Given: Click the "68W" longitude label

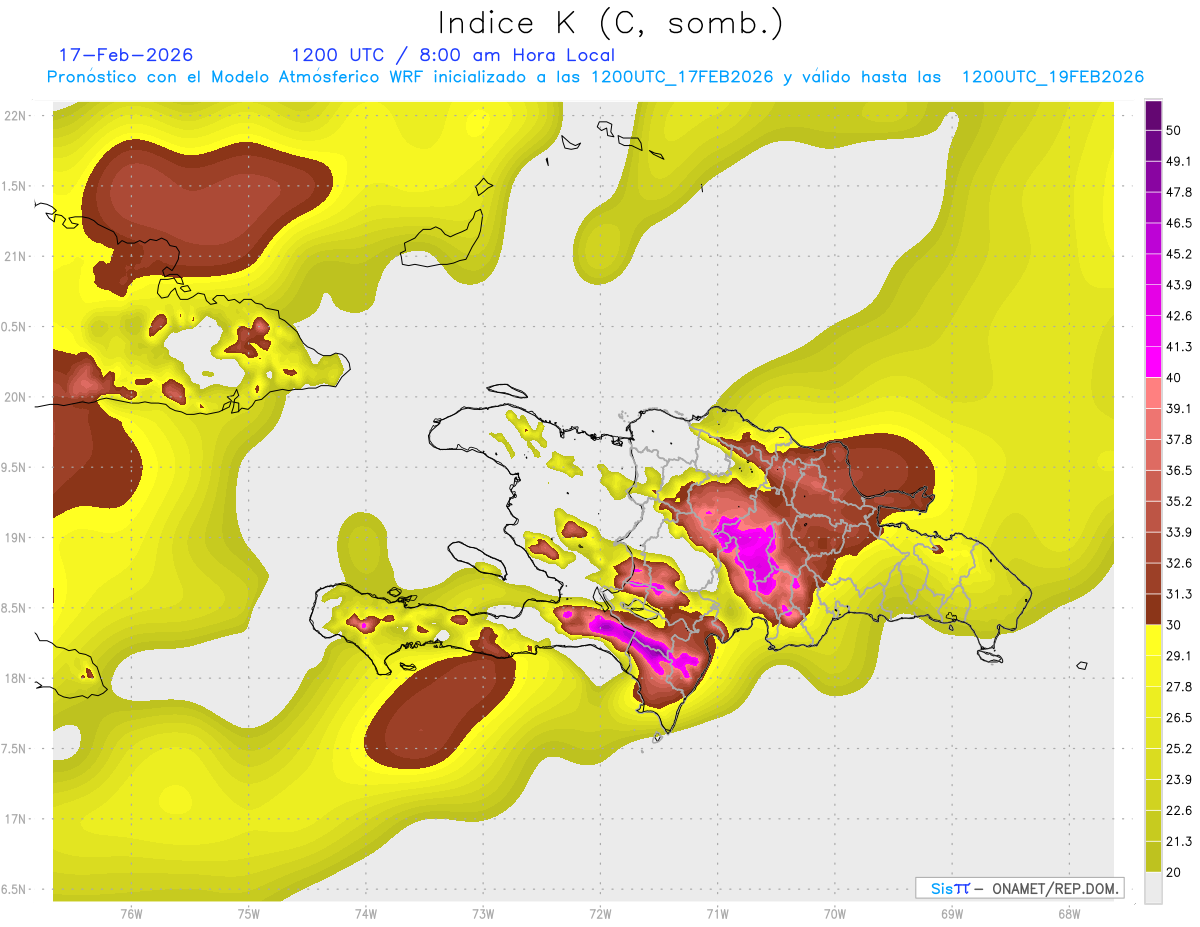Looking at the screenshot, I should click(x=1069, y=914).
